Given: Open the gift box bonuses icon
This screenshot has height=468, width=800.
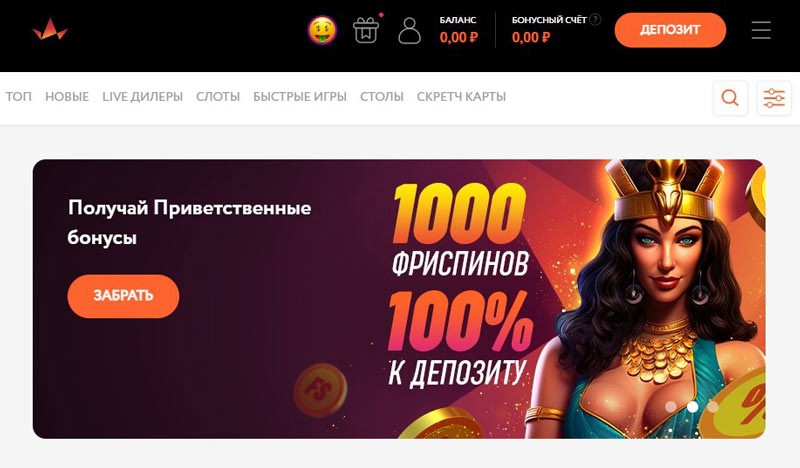Looking at the screenshot, I should tap(366, 30).
